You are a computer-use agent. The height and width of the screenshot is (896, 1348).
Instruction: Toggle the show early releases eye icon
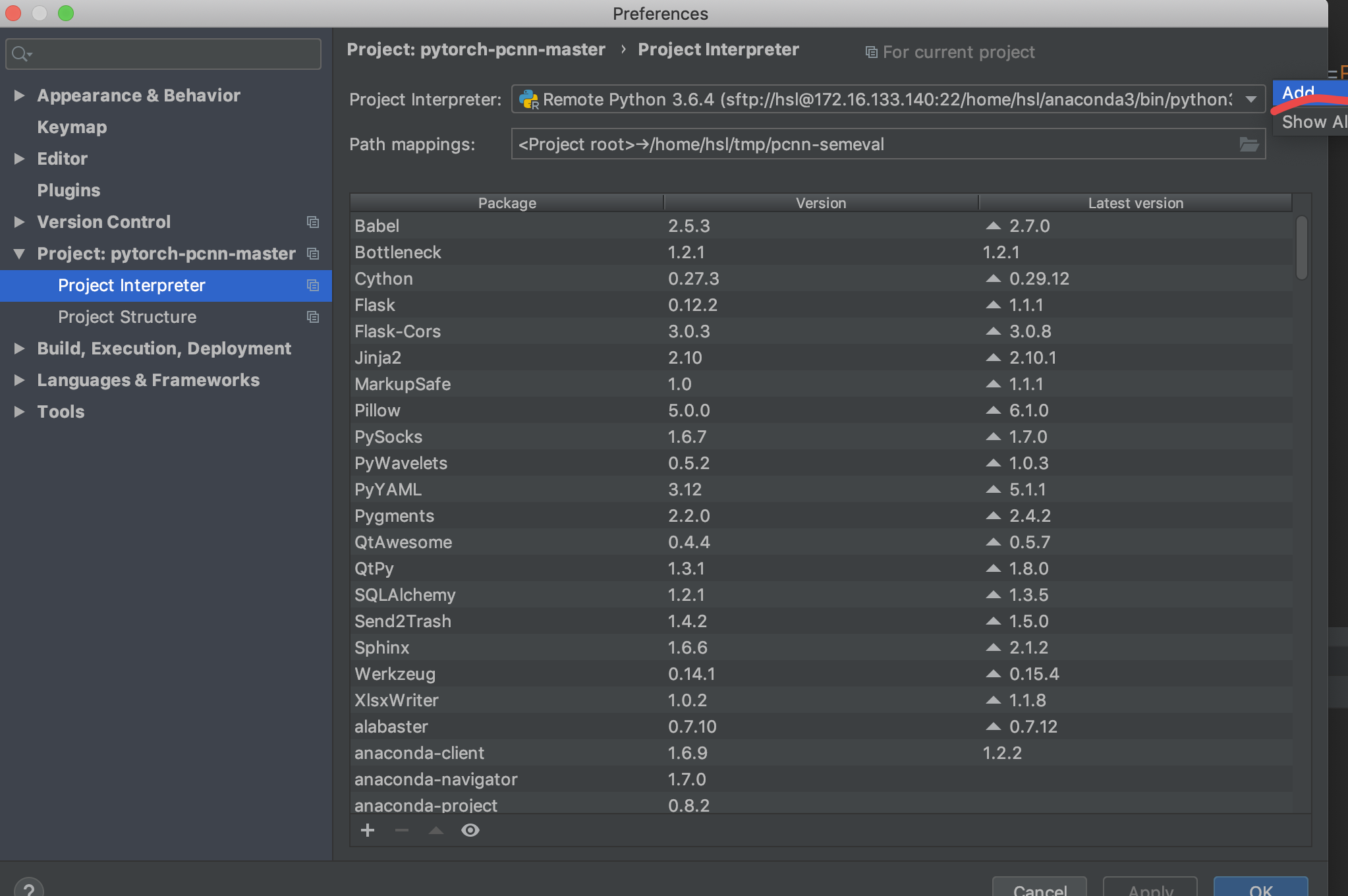click(x=470, y=830)
